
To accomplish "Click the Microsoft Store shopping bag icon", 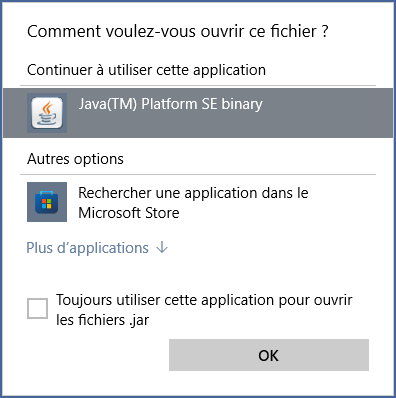I will (47, 202).
